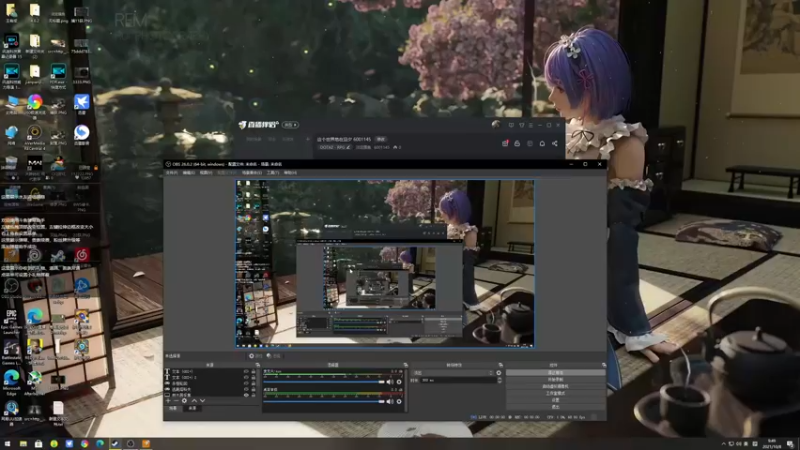The height and width of the screenshot is (450, 800).
Task: Click the user avatar in streaming app
Action: [x=495, y=125]
